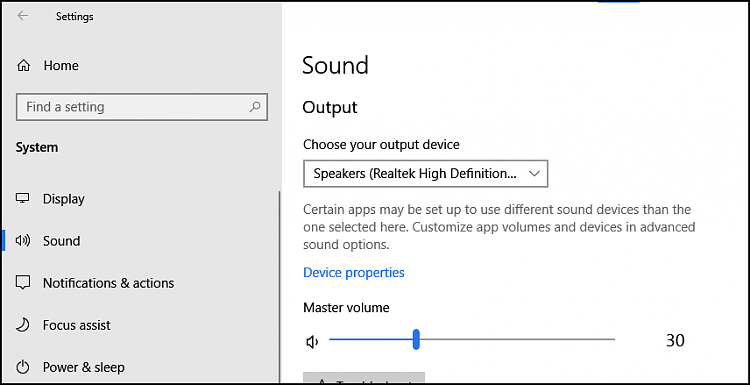Click the back arrow in Settings header
The image size is (750, 385).
[x=22, y=16]
